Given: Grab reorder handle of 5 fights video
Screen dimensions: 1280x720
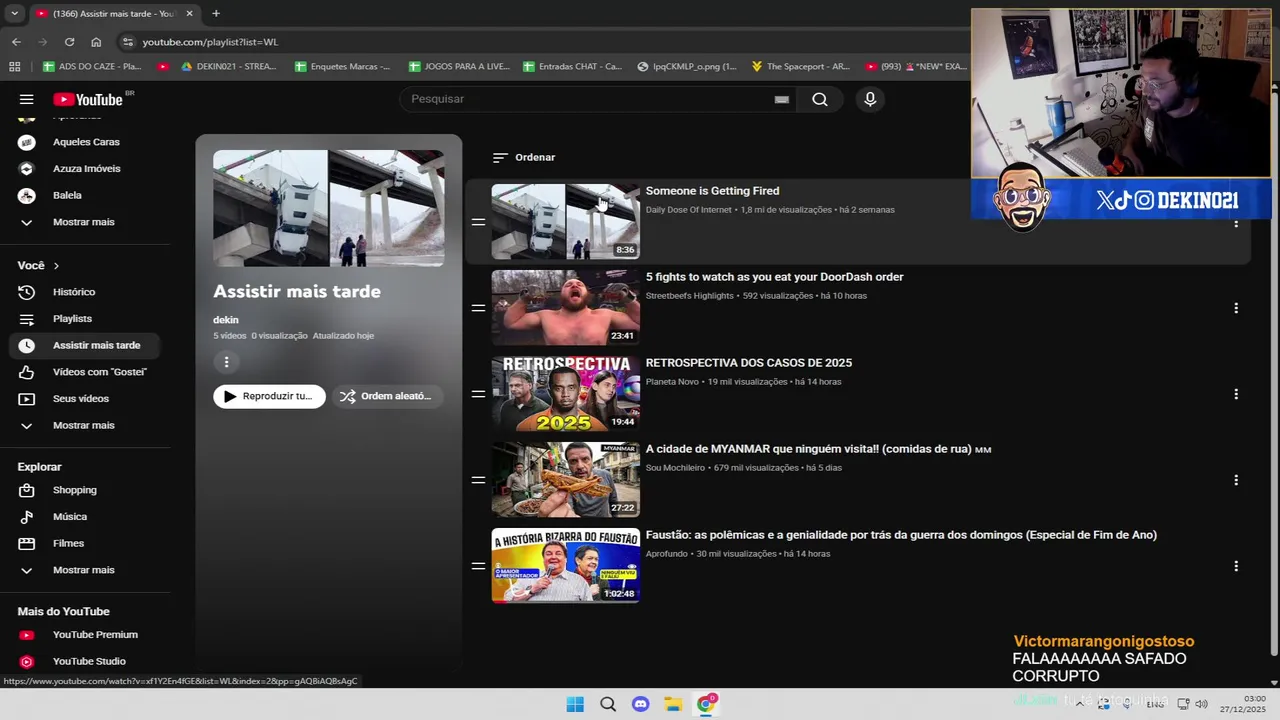Looking at the screenshot, I should 478,308.
